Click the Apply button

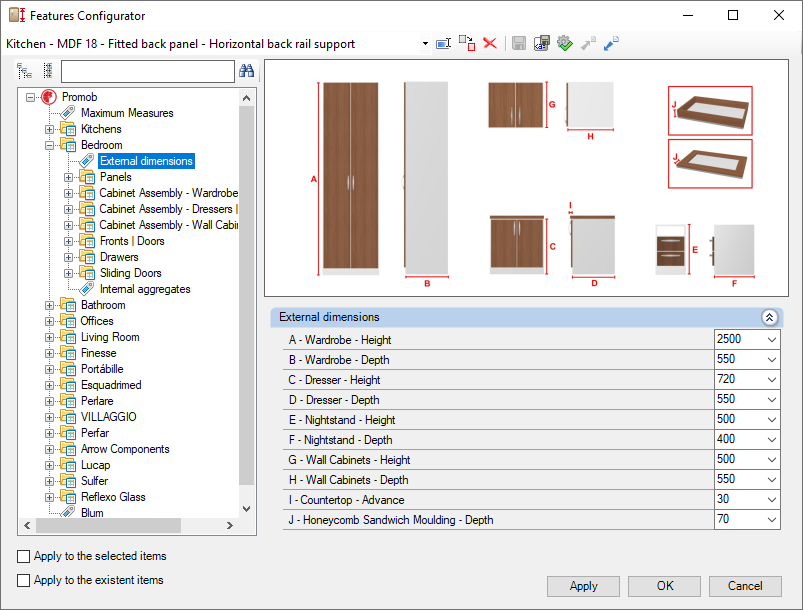point(583,586)
